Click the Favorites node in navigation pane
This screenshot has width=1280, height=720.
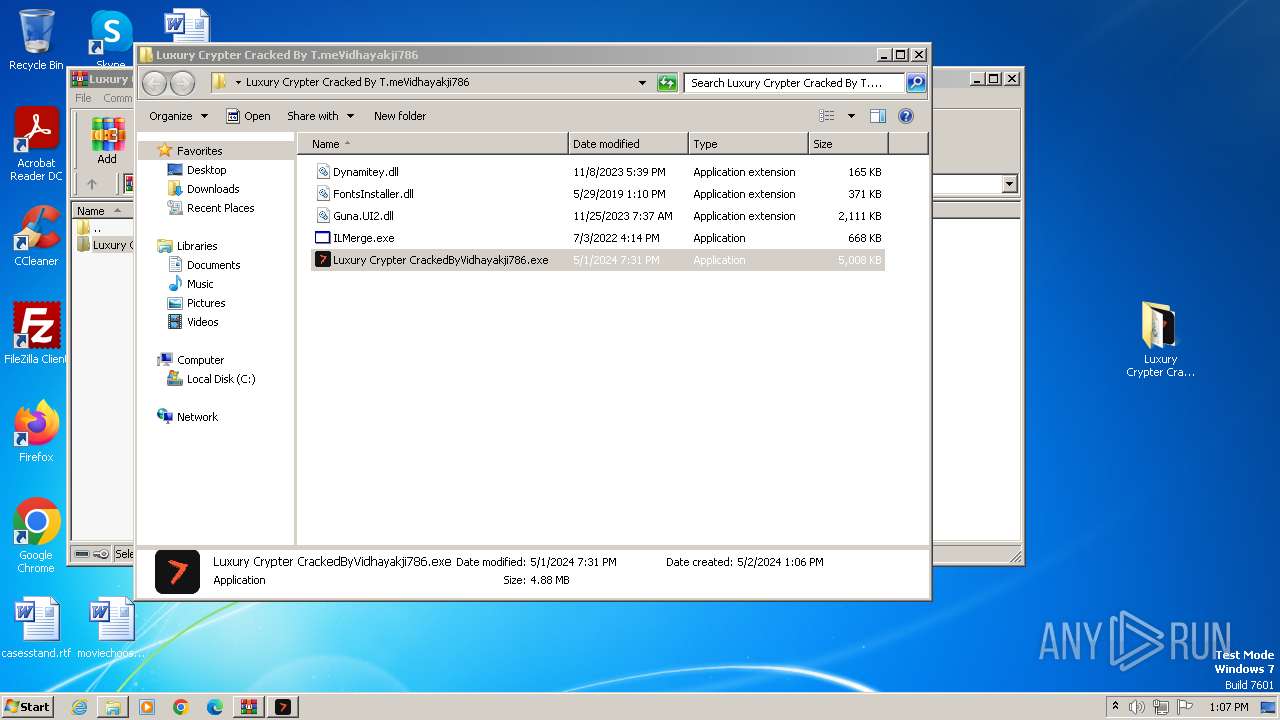tap(199, 151)
